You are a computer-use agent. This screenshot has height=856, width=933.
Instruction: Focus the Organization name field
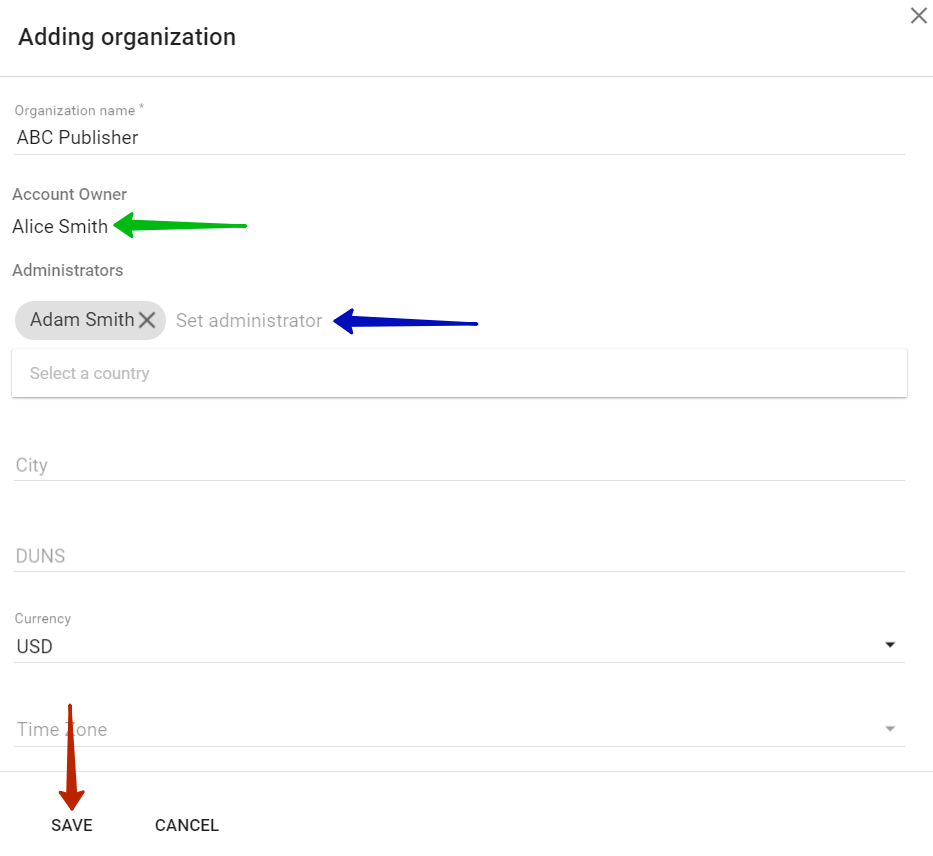[459, 138]
